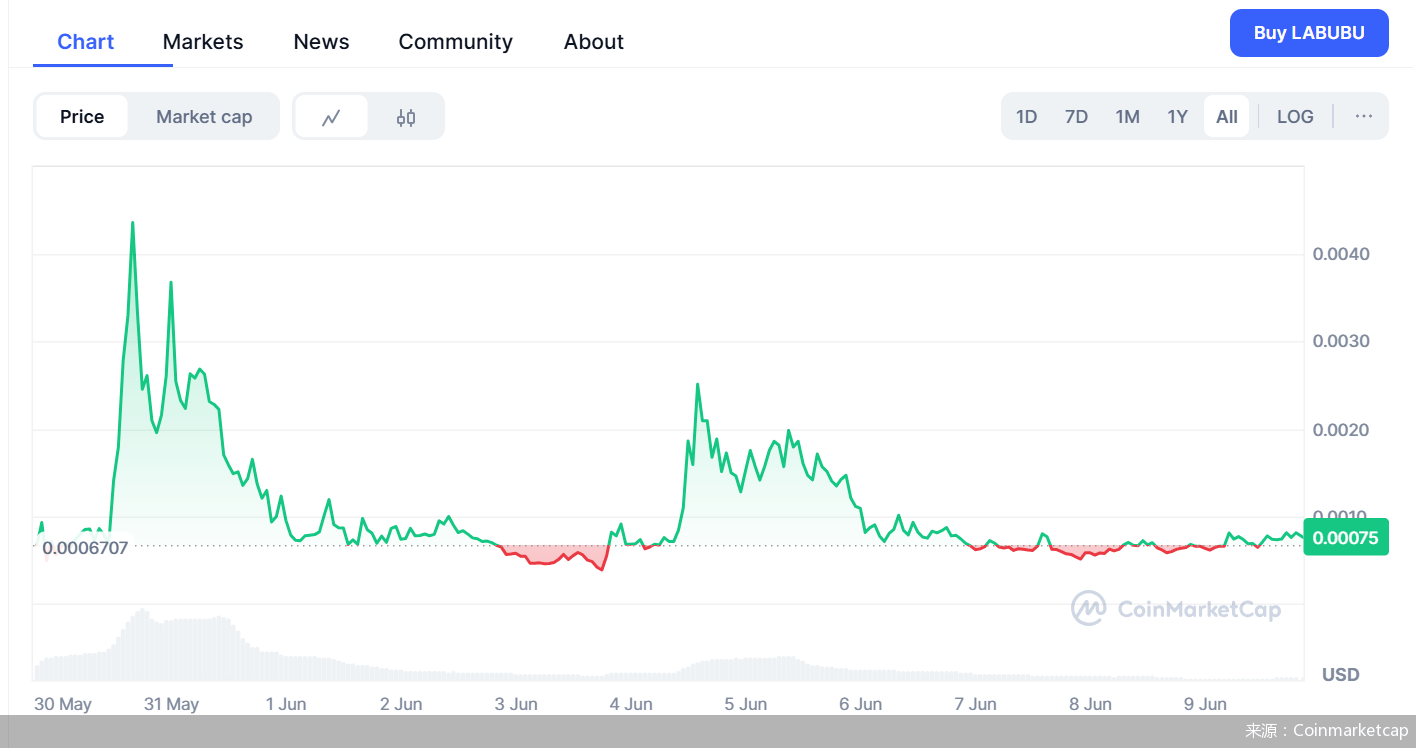Viewport: 1416px width, 748px height.
Task: Open the Chart tab
Action: [x=86, y=42]
